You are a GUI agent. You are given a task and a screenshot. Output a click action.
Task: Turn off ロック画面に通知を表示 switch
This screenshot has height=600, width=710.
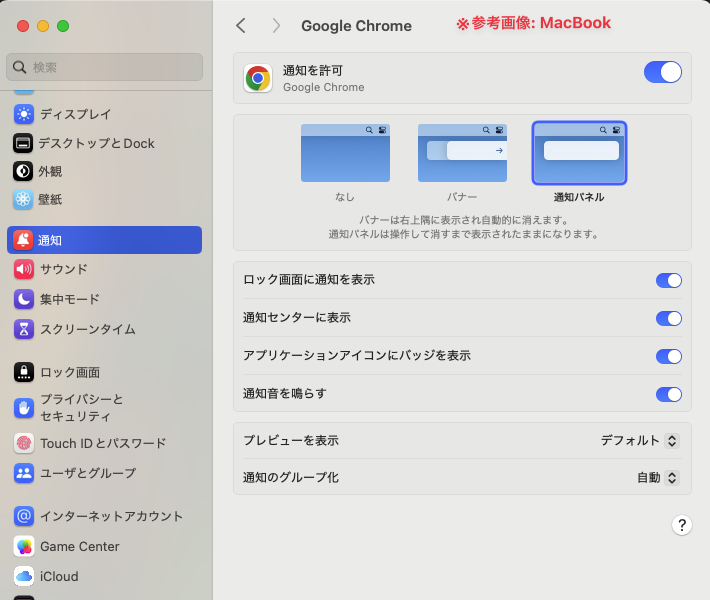[x=668, y=280]
